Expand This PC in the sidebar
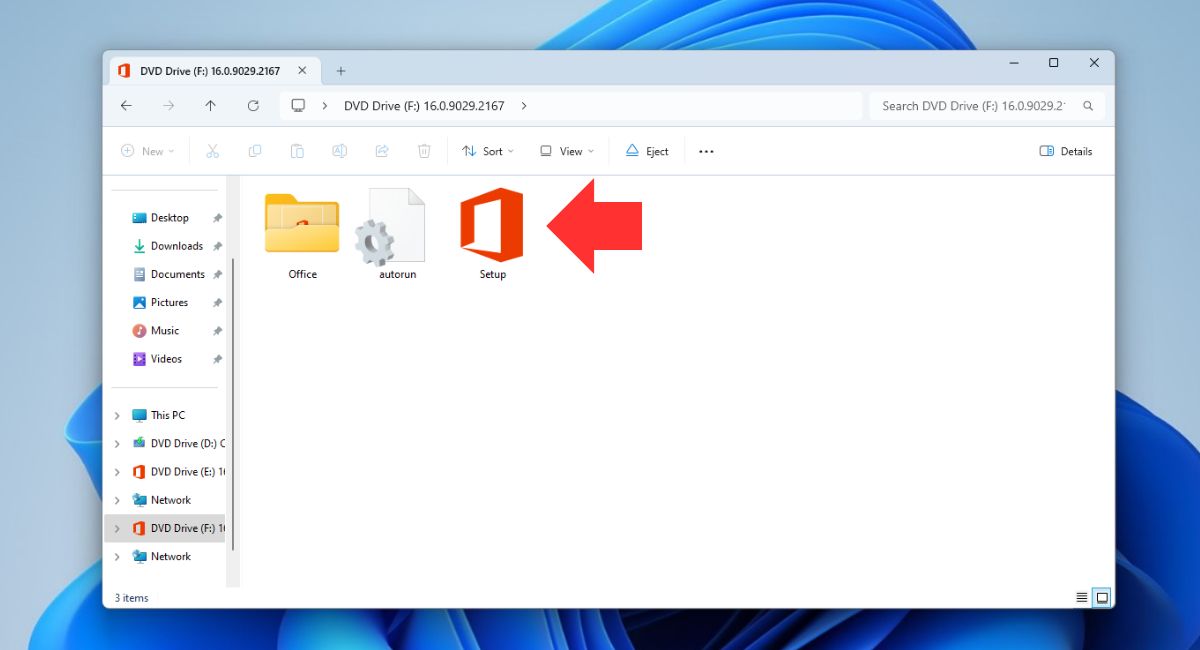Screen dimensions: 1200x650 point(117,414)
